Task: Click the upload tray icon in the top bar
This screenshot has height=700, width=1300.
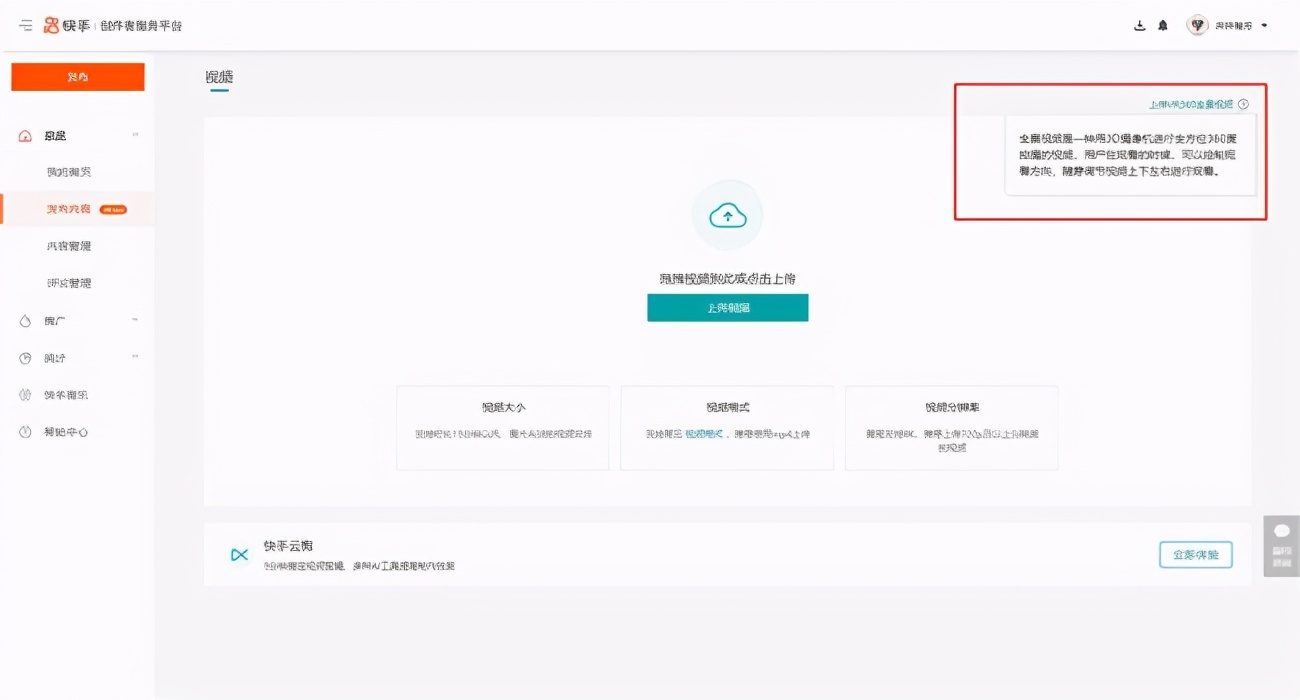Action: tap(1138, 25)
